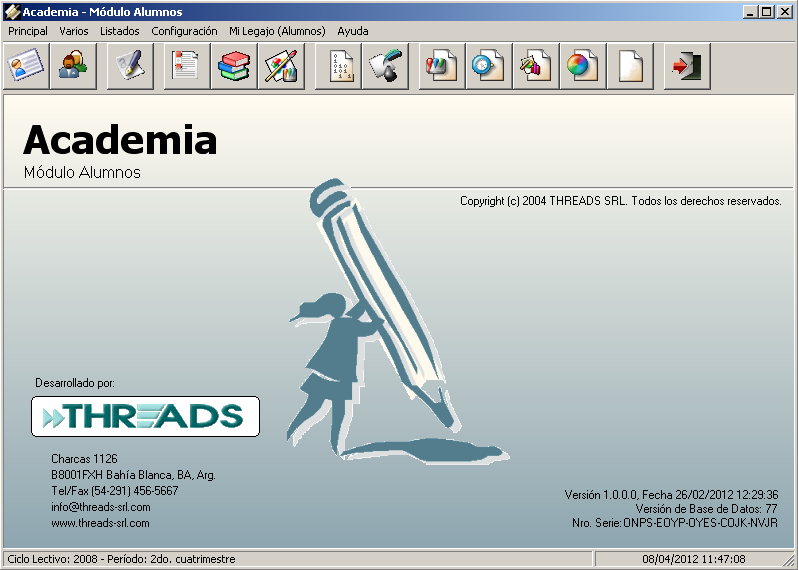Screen dimensions: 798x570
Task: Open the Mi Legajo (Alumnos) menu
Action: 277,31
